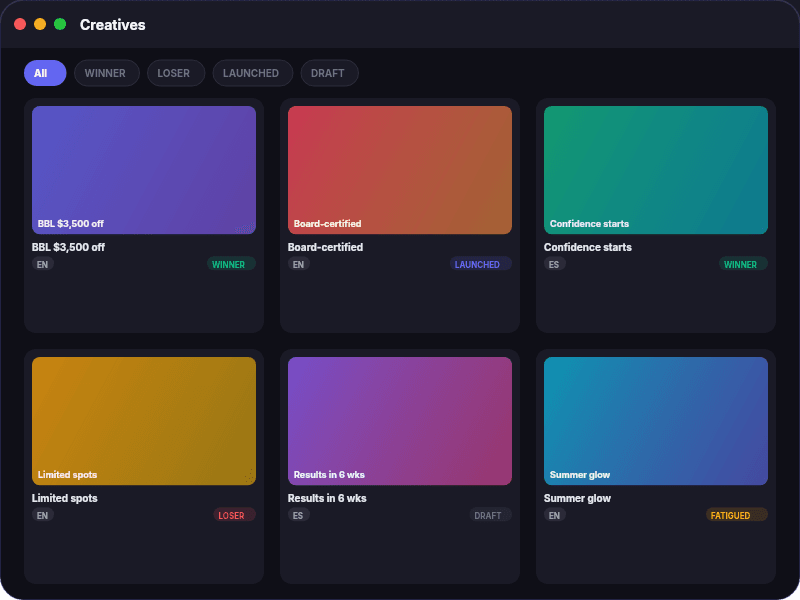Open the Board-certified creative thumbnail

(399, 170)
